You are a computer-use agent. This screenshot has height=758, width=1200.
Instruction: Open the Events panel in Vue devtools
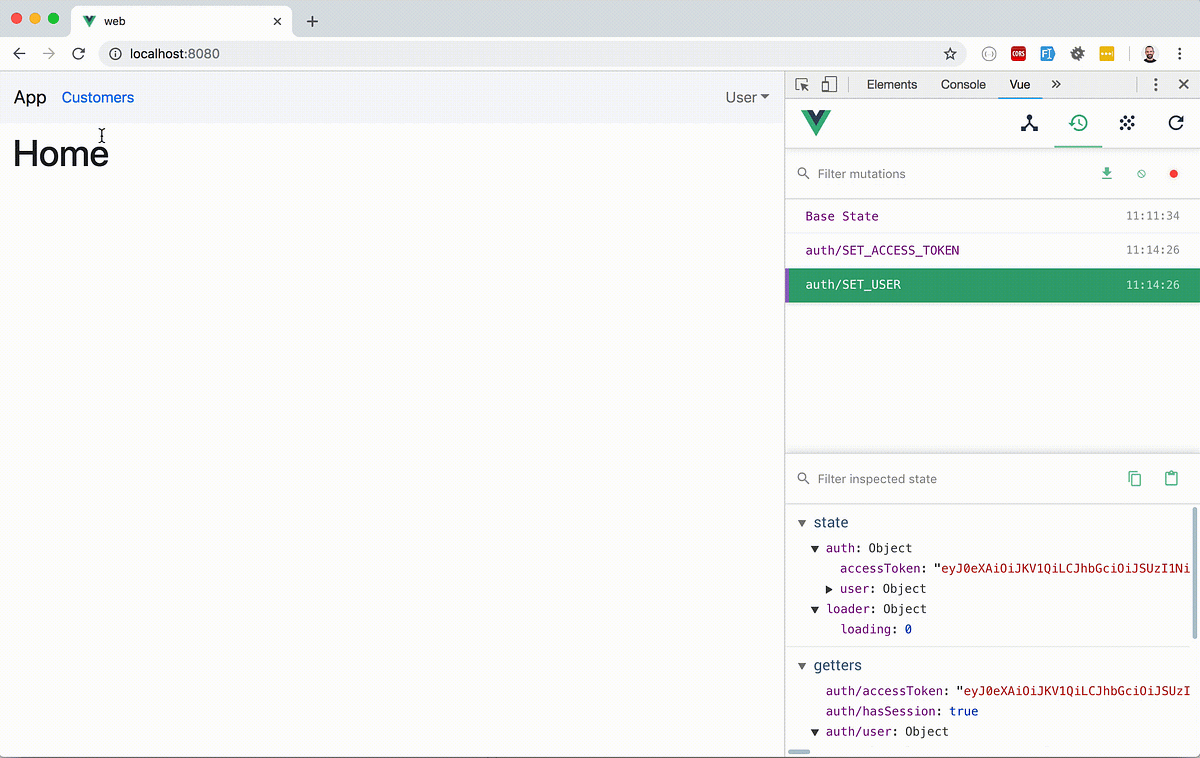pyautogui.click(x=1127, y=122)
